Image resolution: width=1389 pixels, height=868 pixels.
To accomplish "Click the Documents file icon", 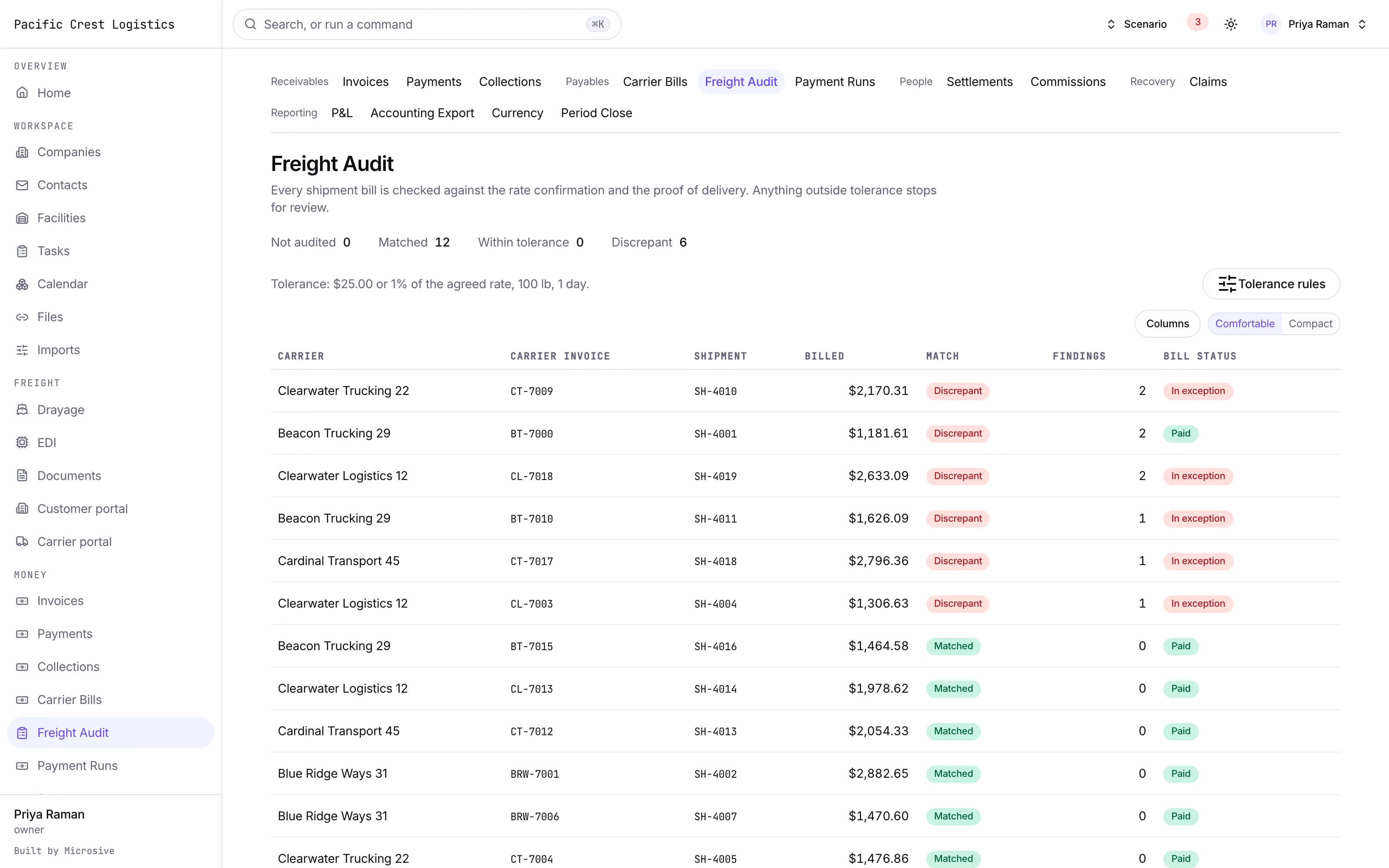I will [x=22, y=476].
